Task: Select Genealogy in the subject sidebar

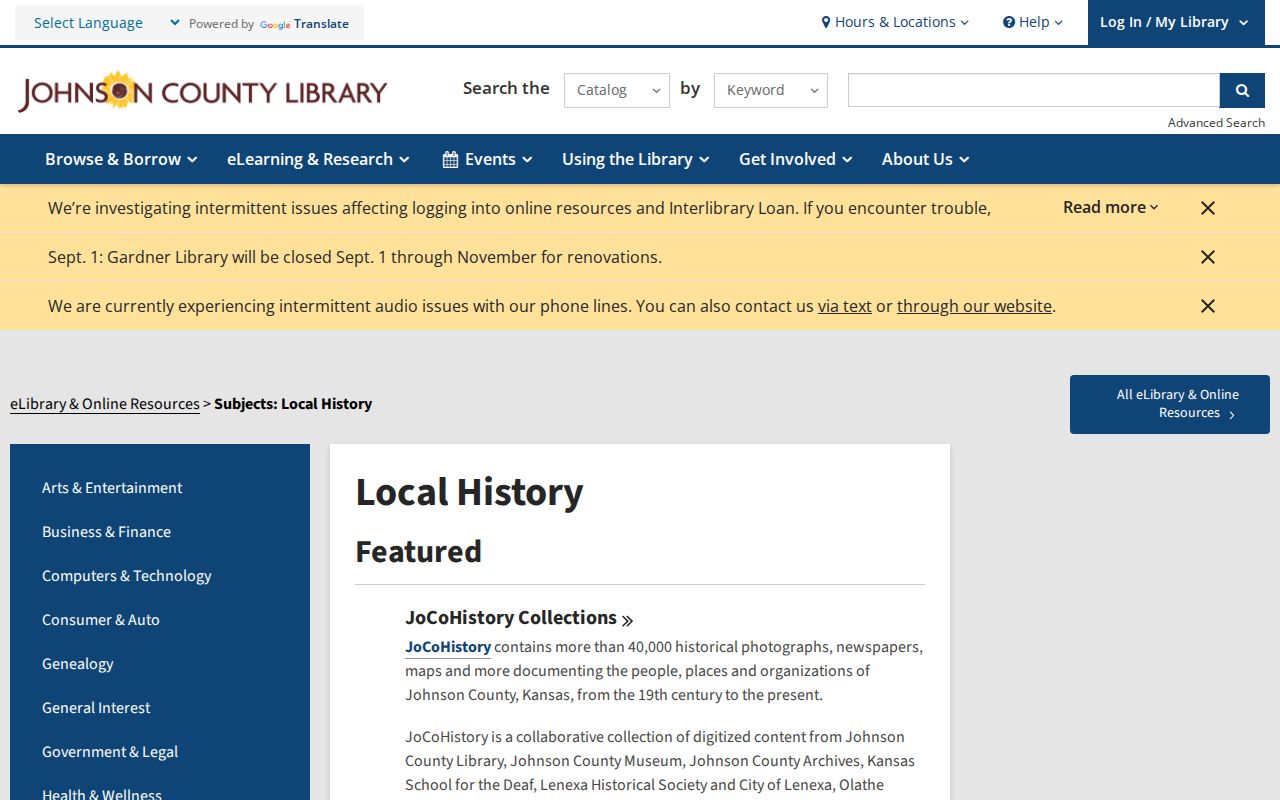Action: pos(78,664)
